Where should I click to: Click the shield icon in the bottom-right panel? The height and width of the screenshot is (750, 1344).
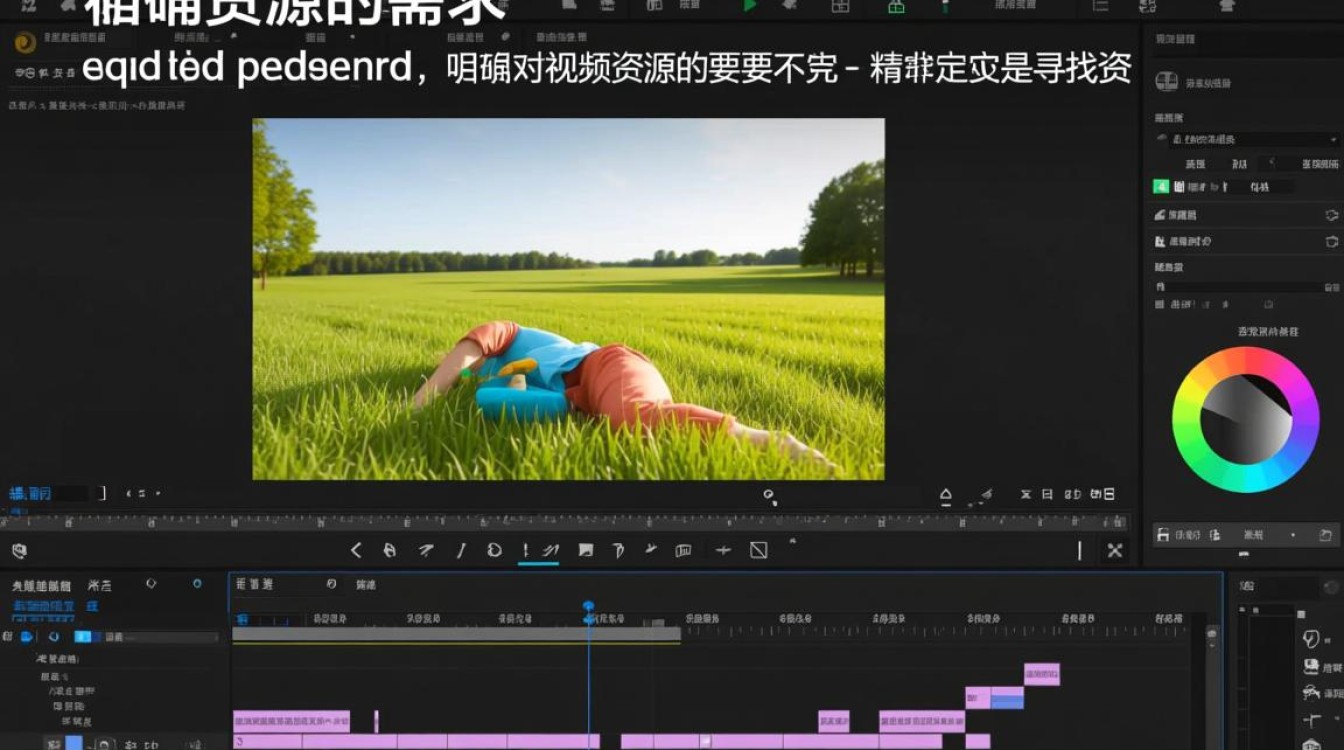coord(1312,640)
